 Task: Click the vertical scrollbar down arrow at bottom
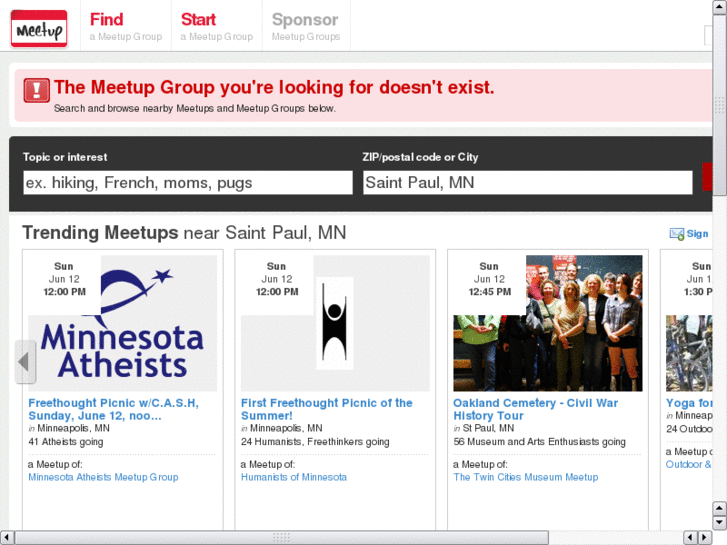720,523
